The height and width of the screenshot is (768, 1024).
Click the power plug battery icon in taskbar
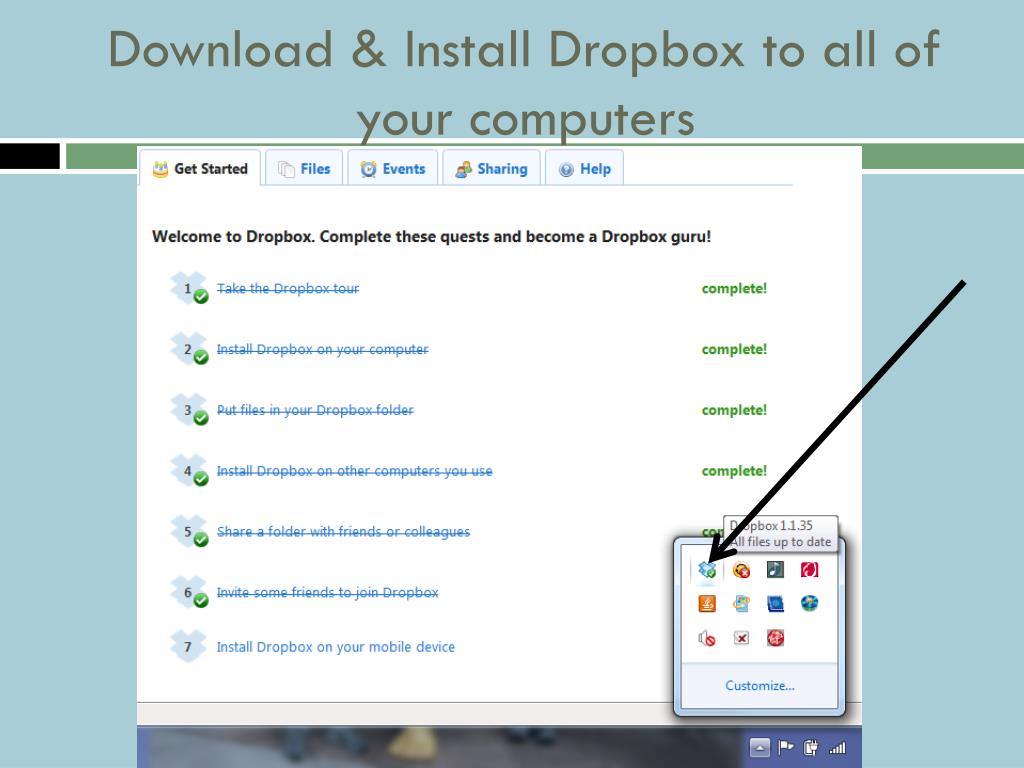click(810, 747)
